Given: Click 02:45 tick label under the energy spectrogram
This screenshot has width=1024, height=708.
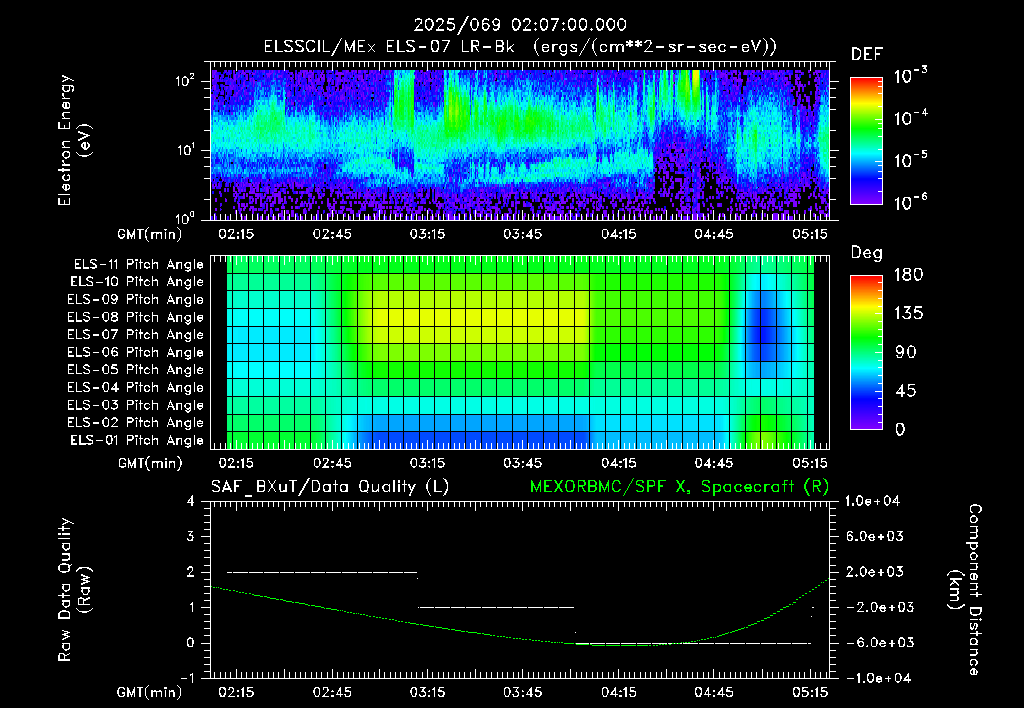Looking at the screenshot, I should tap(332, 234).
